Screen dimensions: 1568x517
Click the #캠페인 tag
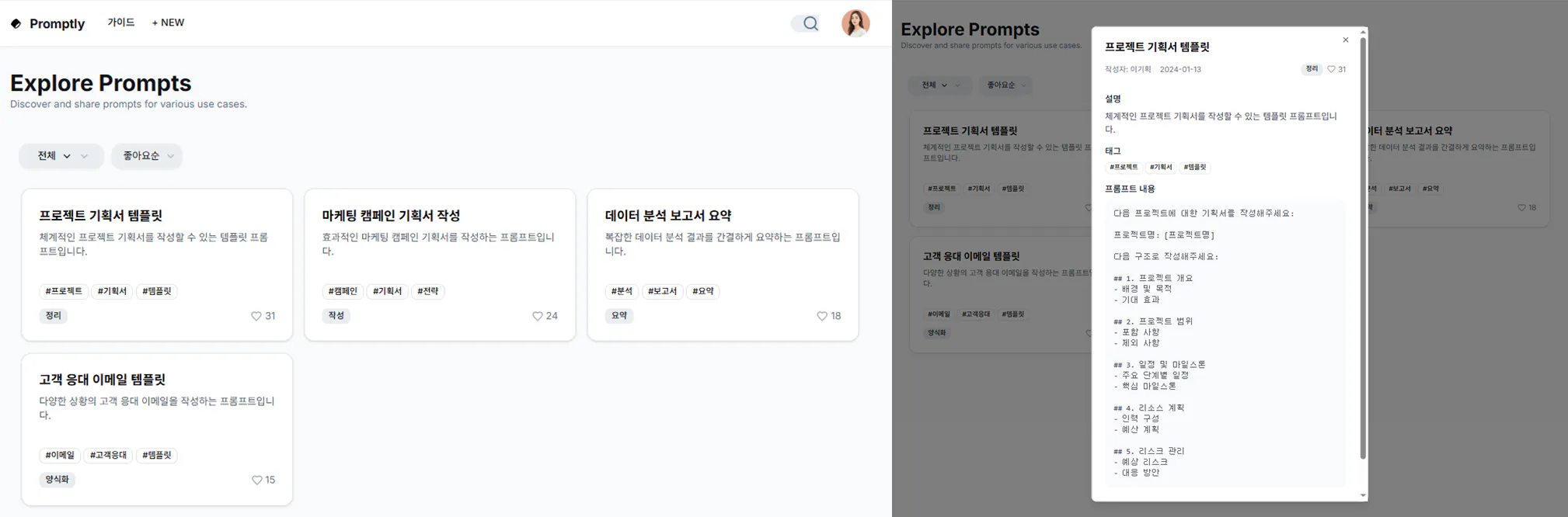coord(343,291)
